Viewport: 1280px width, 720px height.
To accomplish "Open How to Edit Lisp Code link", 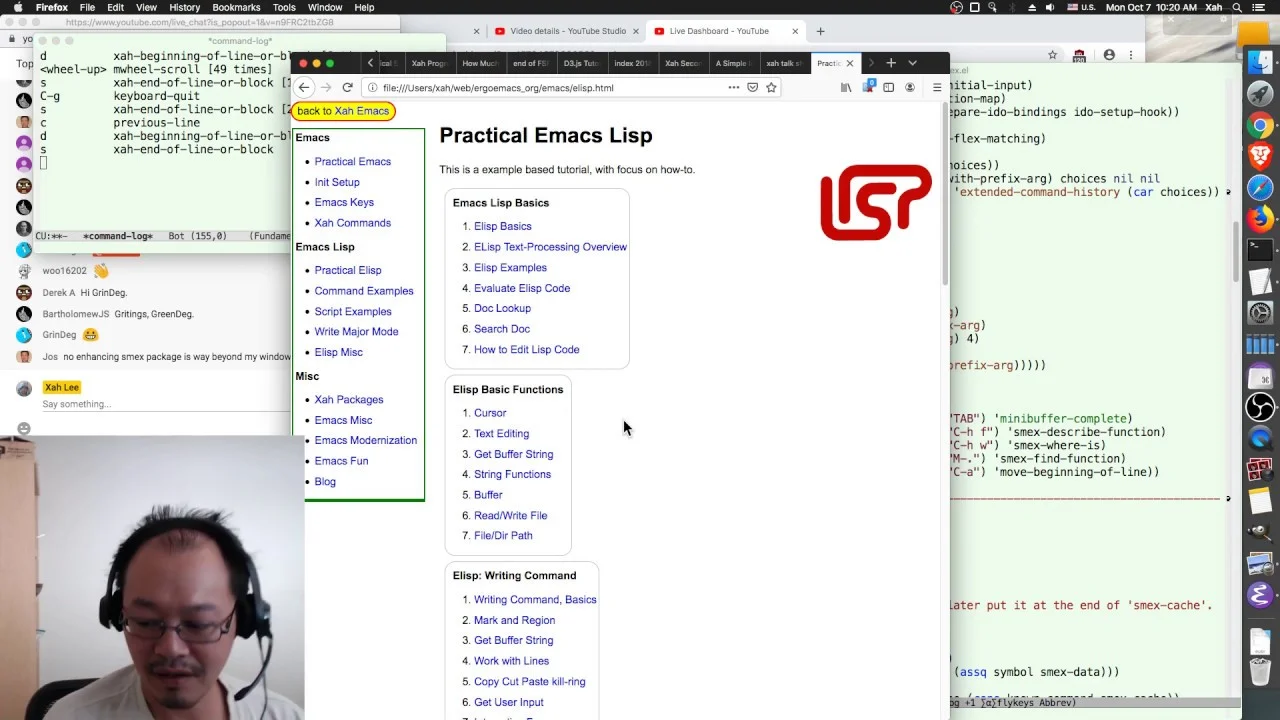I will (x=527, y=350).
